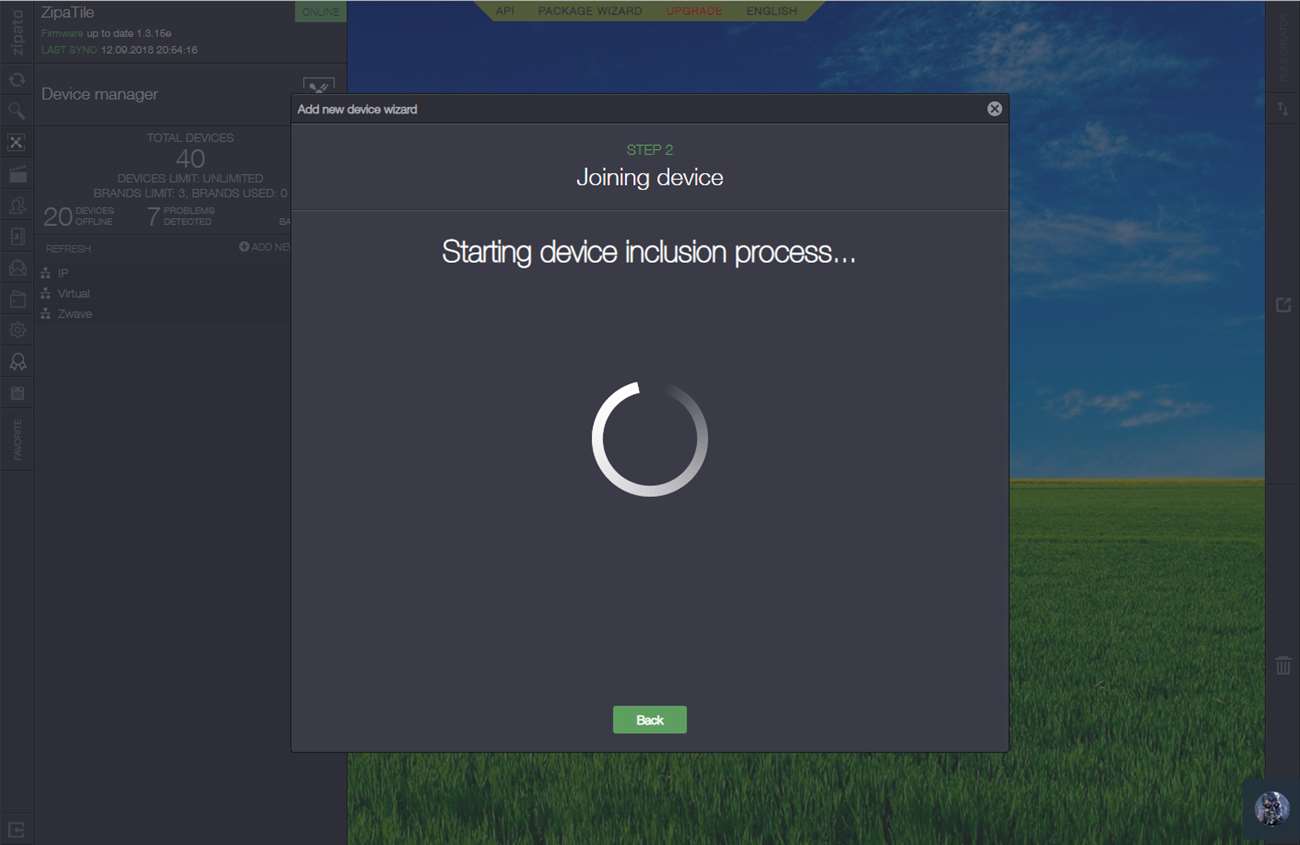
Task: Click the synchronize arrows icon in sidebar
Action: click(x=17, y=80)
